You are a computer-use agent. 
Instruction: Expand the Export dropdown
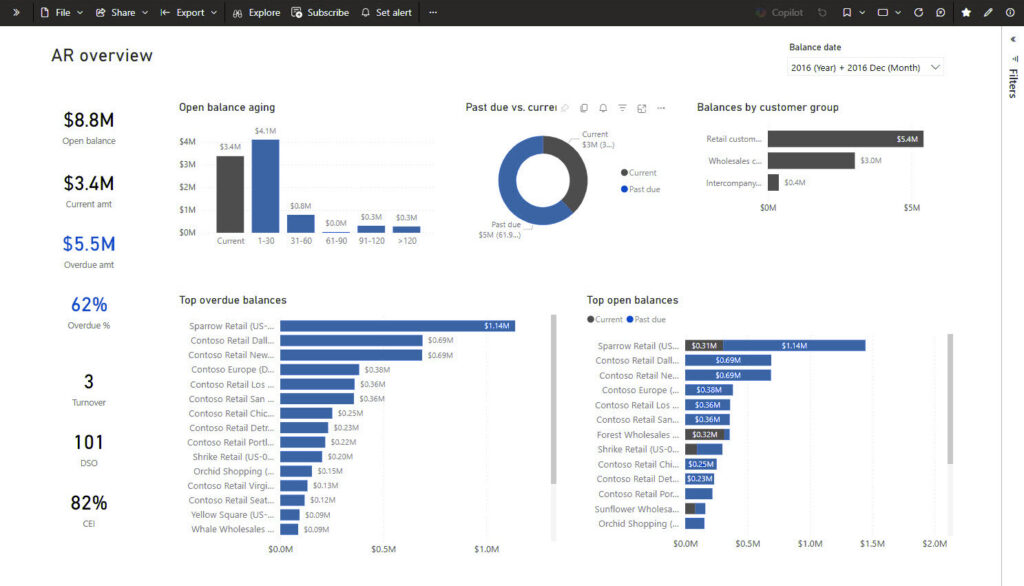coord(189,13)
